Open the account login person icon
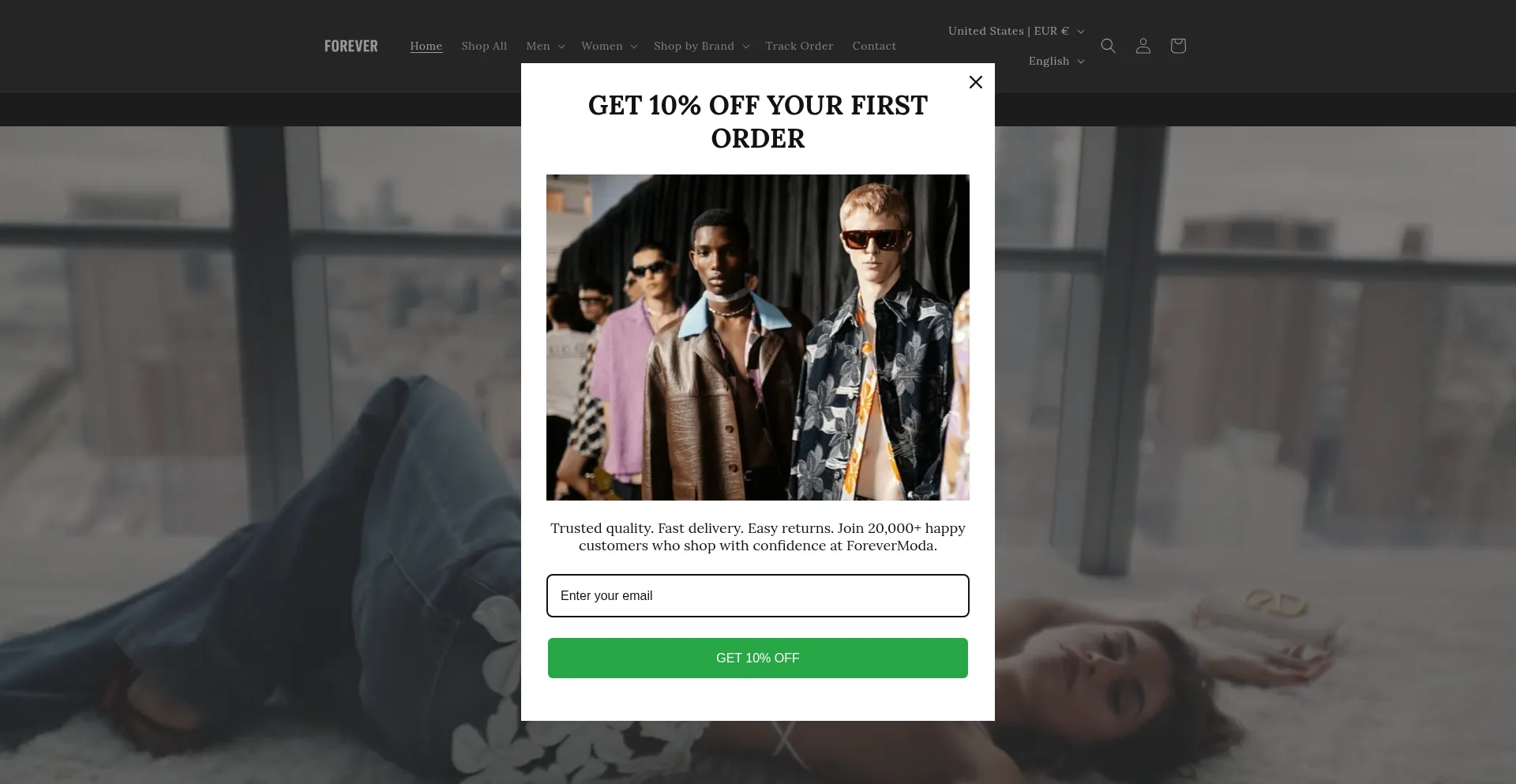 (x=1143, y=46)
